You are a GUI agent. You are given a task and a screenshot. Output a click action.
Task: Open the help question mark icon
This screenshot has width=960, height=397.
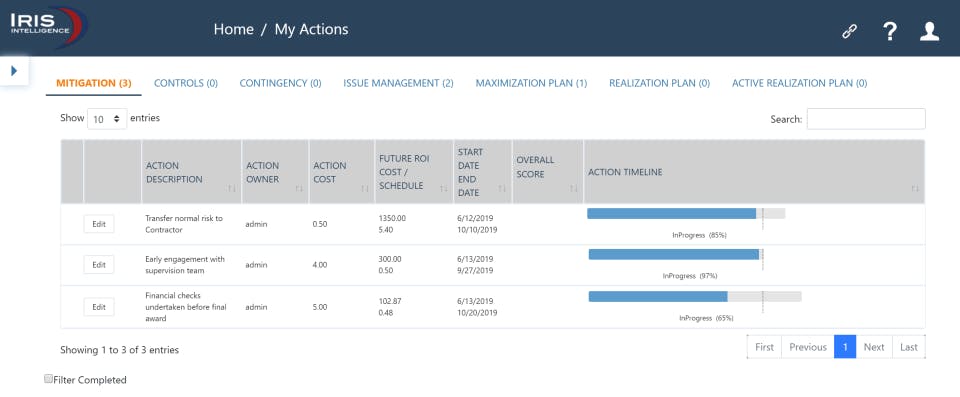(890, 31)
